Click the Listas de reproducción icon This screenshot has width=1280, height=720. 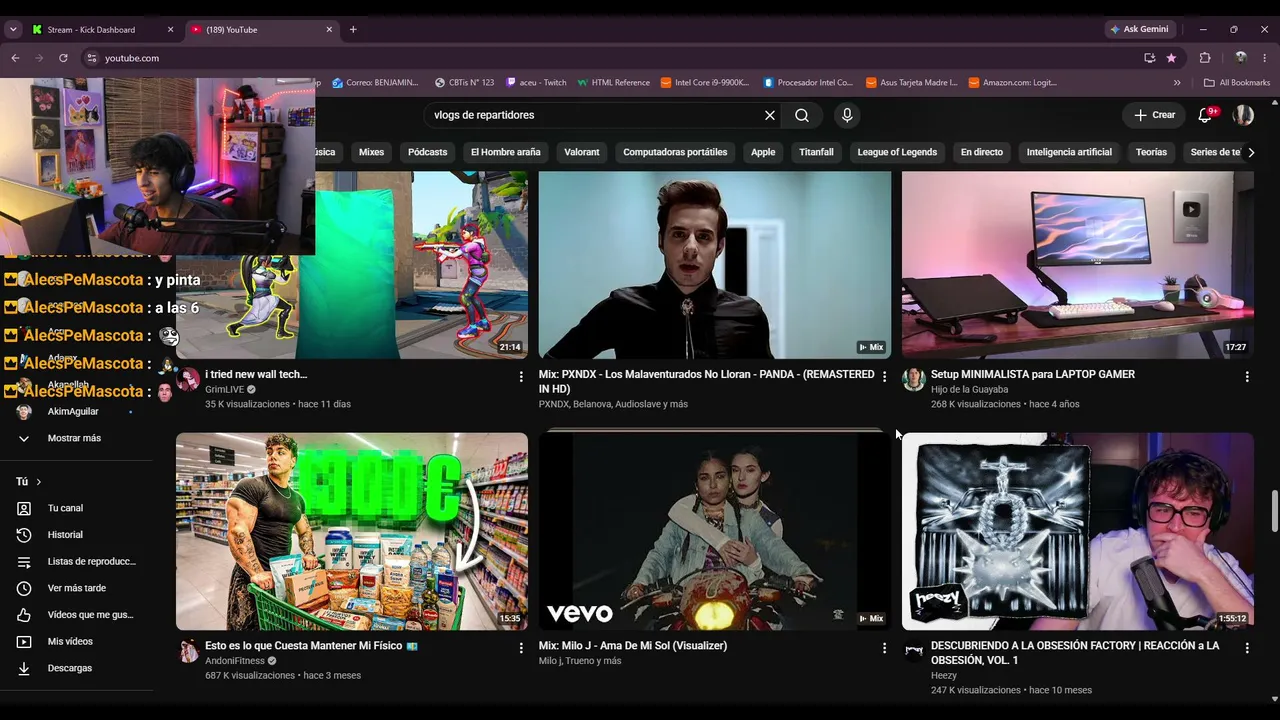[x=24, y=562]
